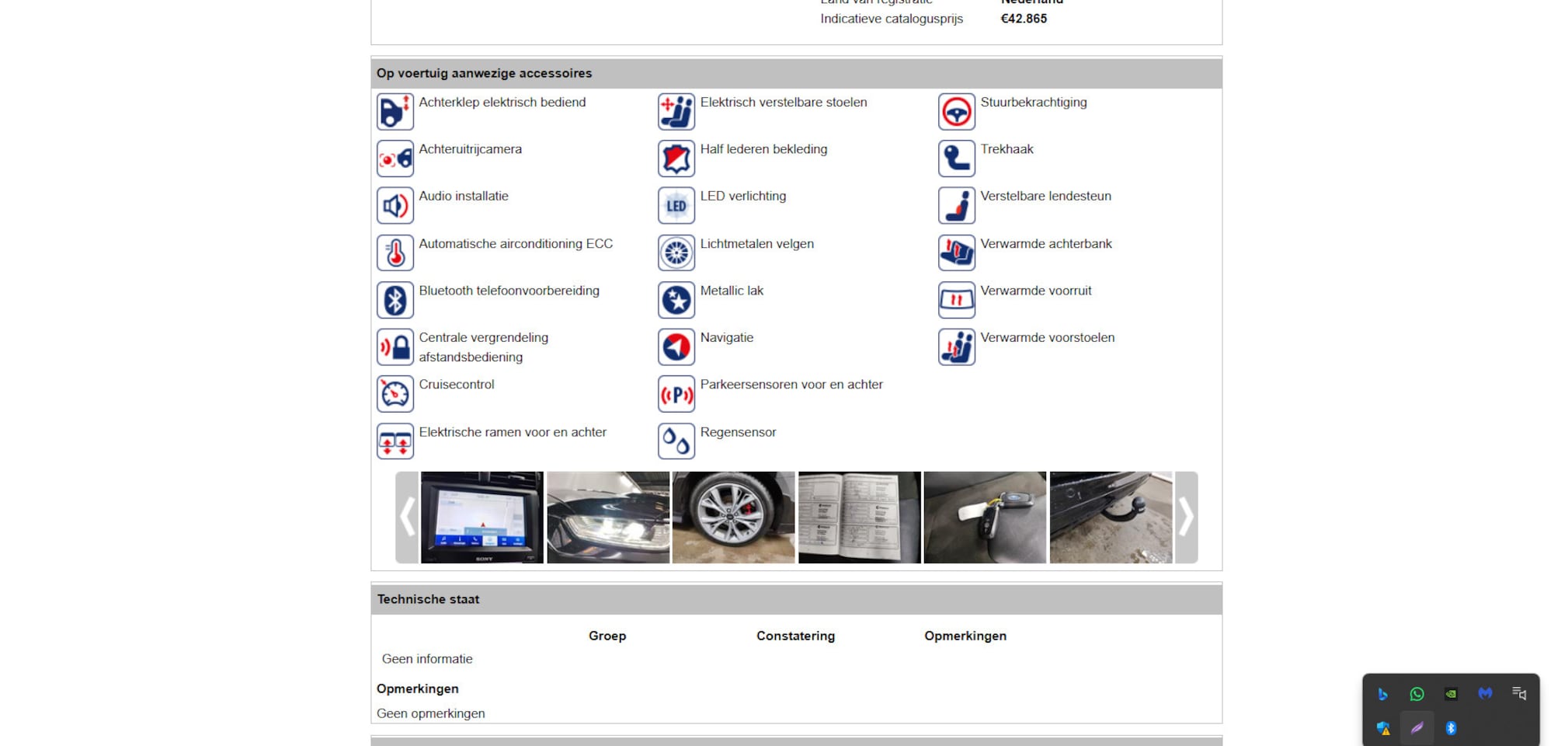The width and height of the screenshot is (1568, 746).
Task: Open the car key photo thumbnail
Action: click(x=985, y=517)
